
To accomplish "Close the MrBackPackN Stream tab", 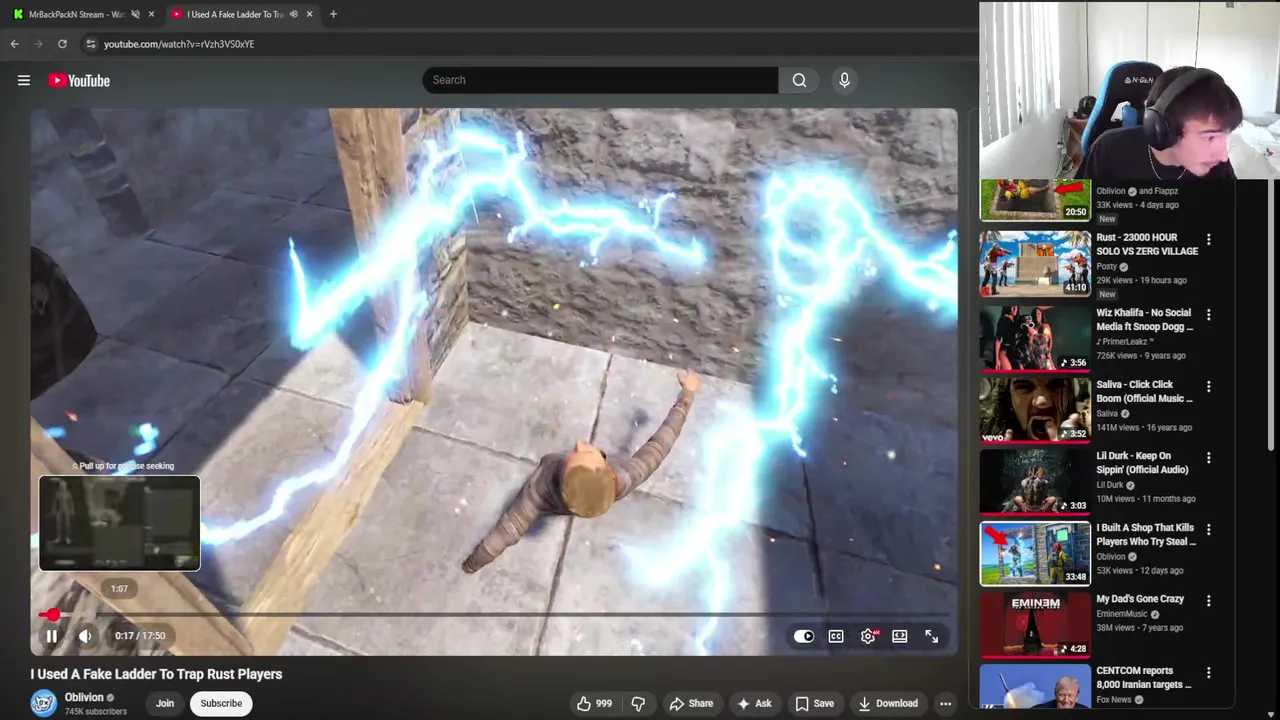I will pyautogui.click(x=151, y=14).
